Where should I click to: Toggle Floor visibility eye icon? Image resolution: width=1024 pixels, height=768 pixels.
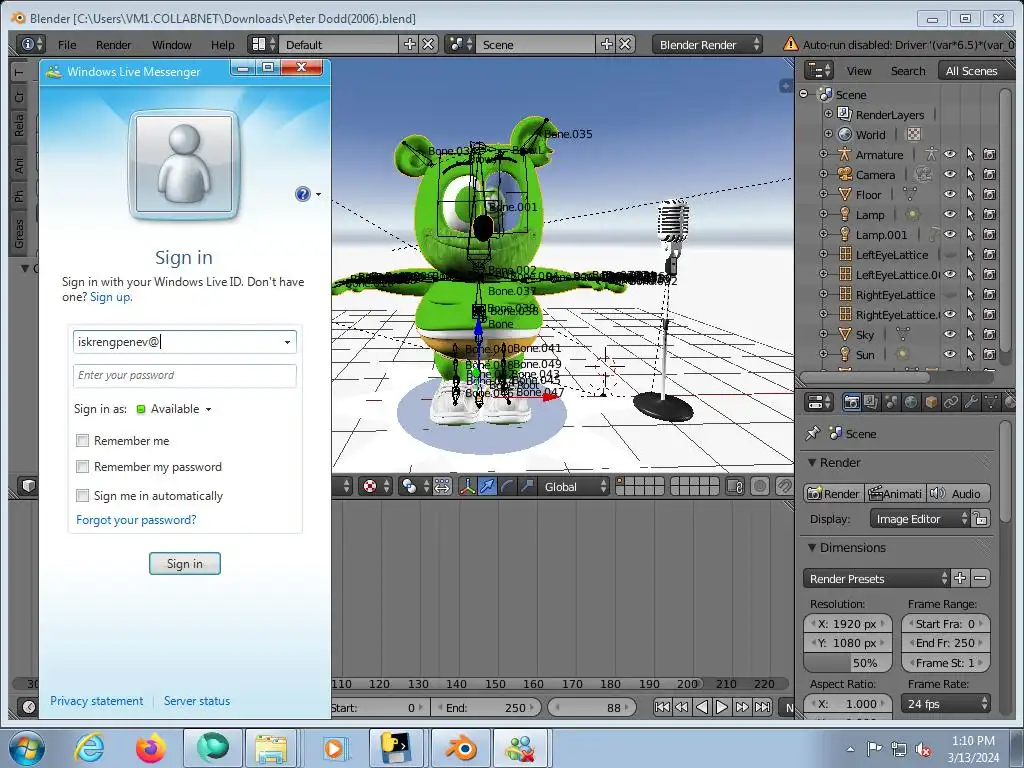click(950, 194)
